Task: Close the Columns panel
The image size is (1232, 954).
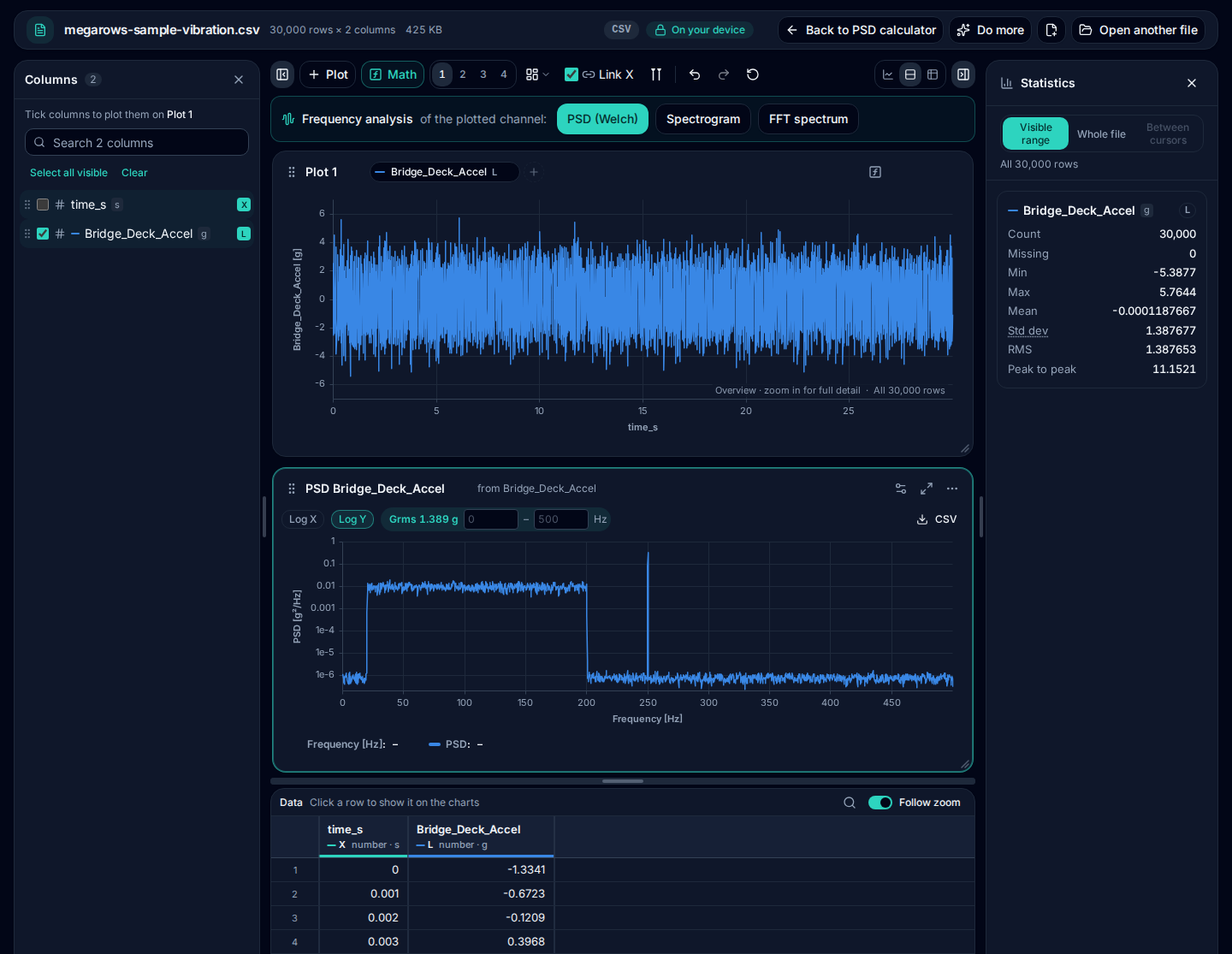Action: point(239,80)
